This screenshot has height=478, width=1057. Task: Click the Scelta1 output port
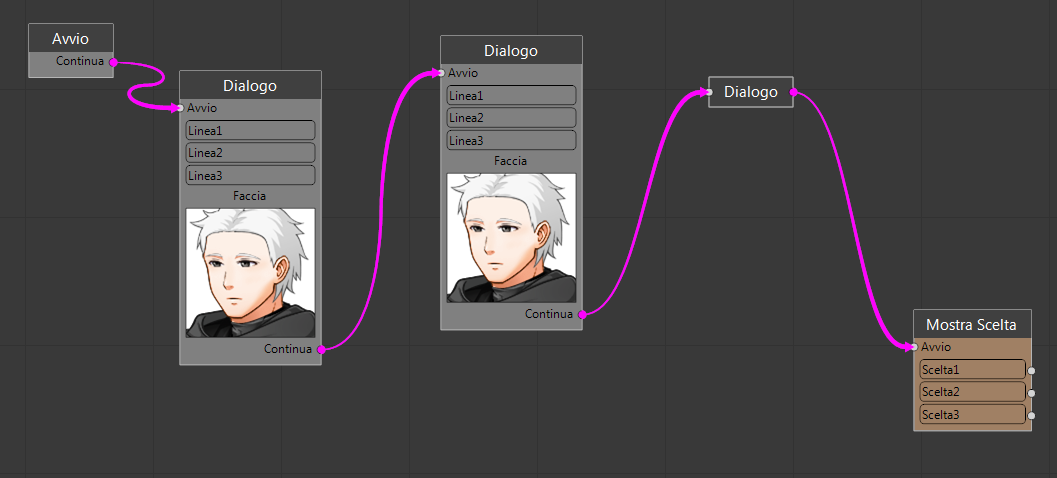point(1031,370)
